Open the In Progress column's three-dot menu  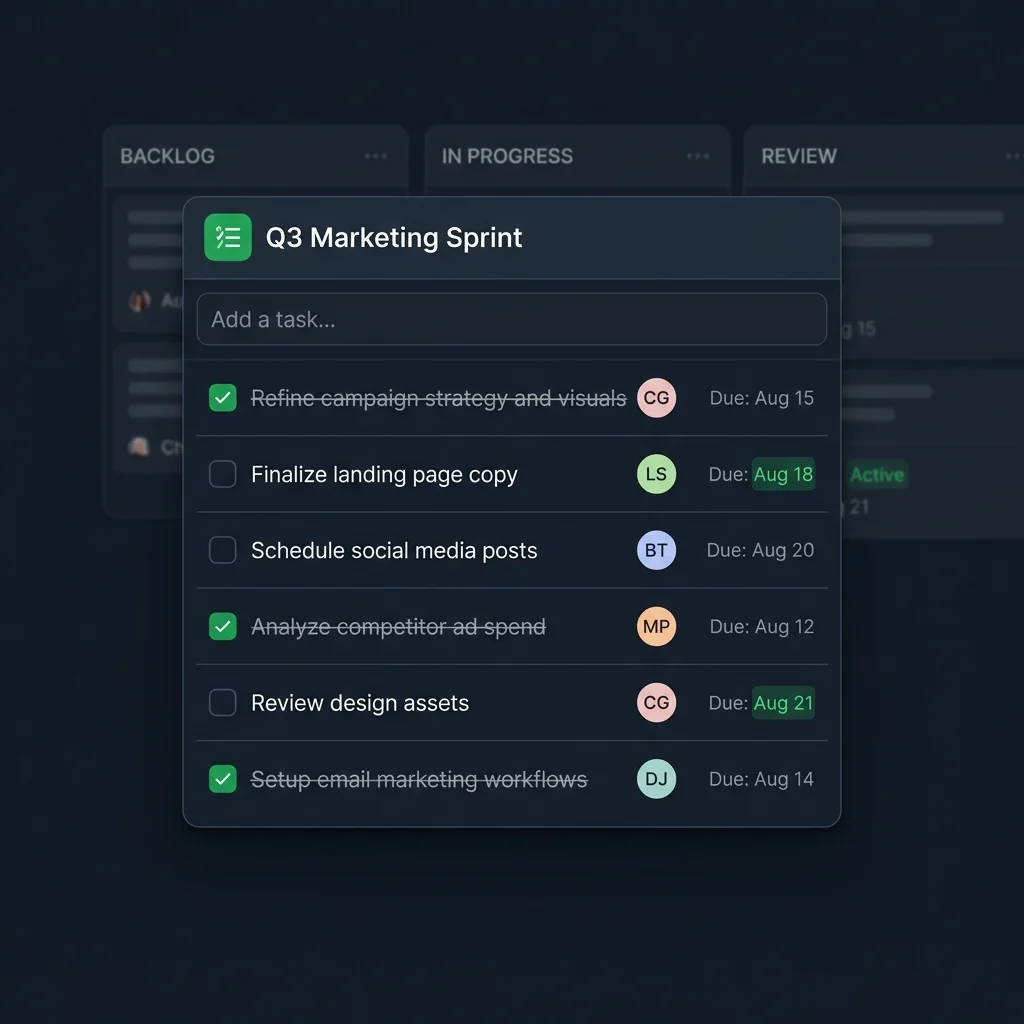click(x=697, y=156)
